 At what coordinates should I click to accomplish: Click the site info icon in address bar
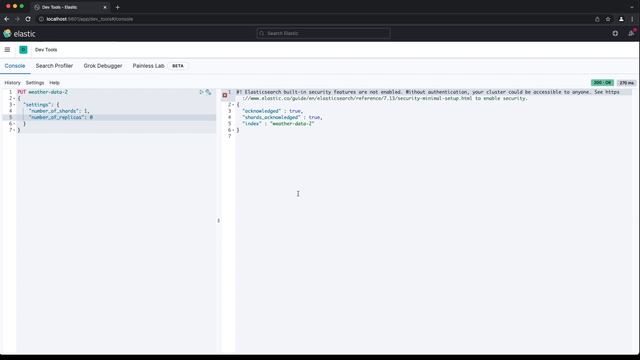point(41,19)
